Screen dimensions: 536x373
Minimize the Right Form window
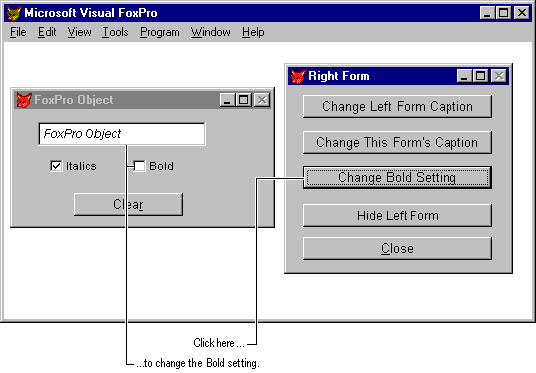pyautogui.click(x=464, y=76)
